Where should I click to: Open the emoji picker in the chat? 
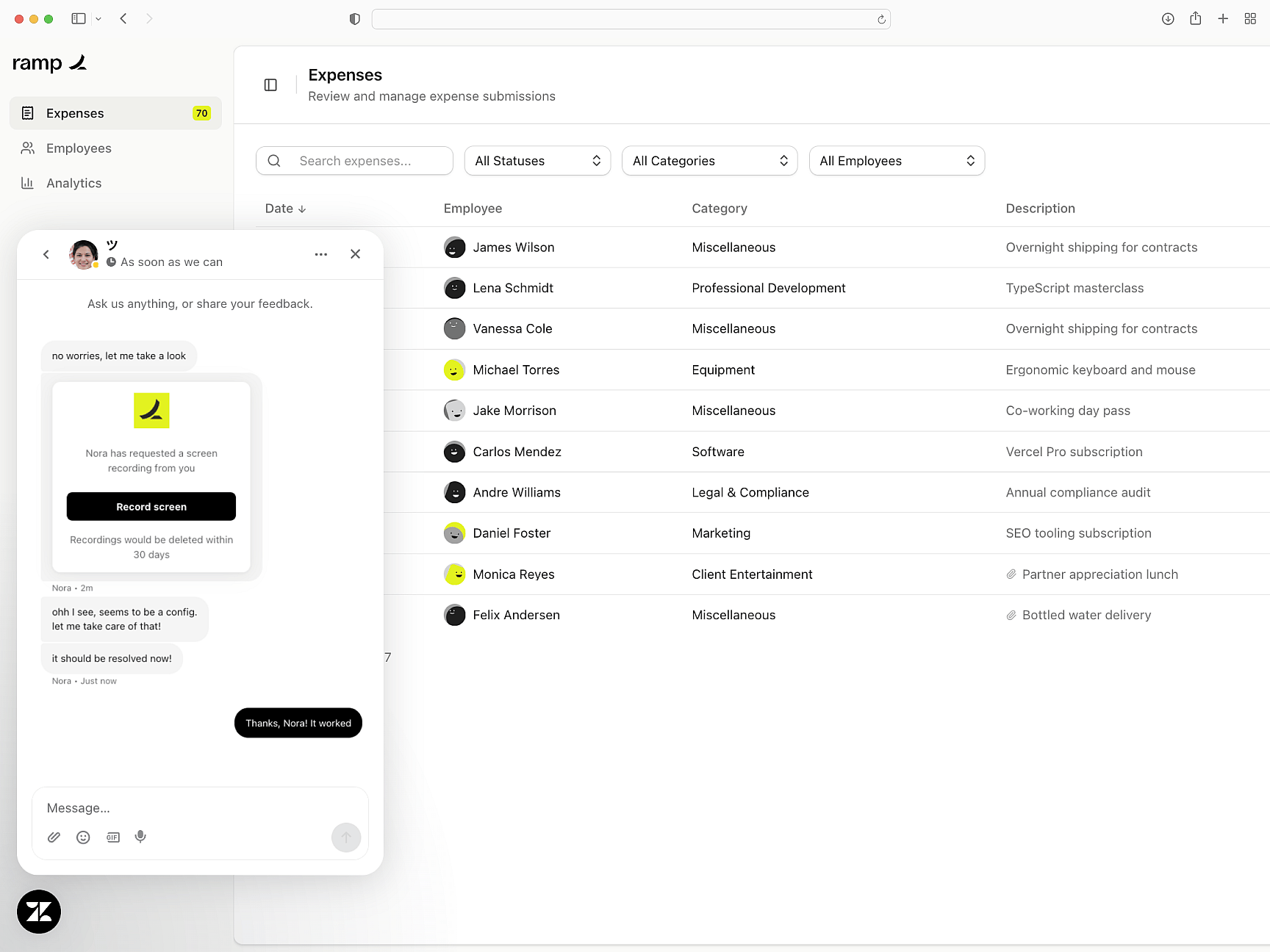point(83,837)
